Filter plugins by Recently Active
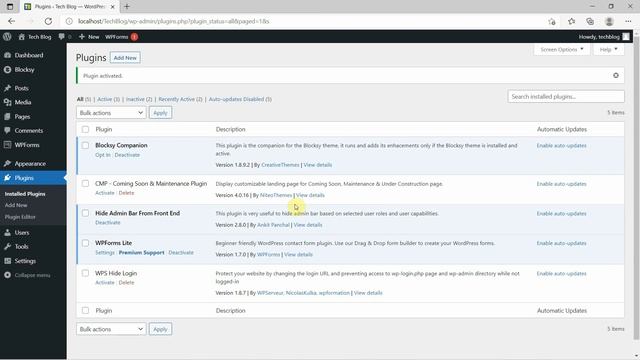The image size is (640, 360). 180,99
